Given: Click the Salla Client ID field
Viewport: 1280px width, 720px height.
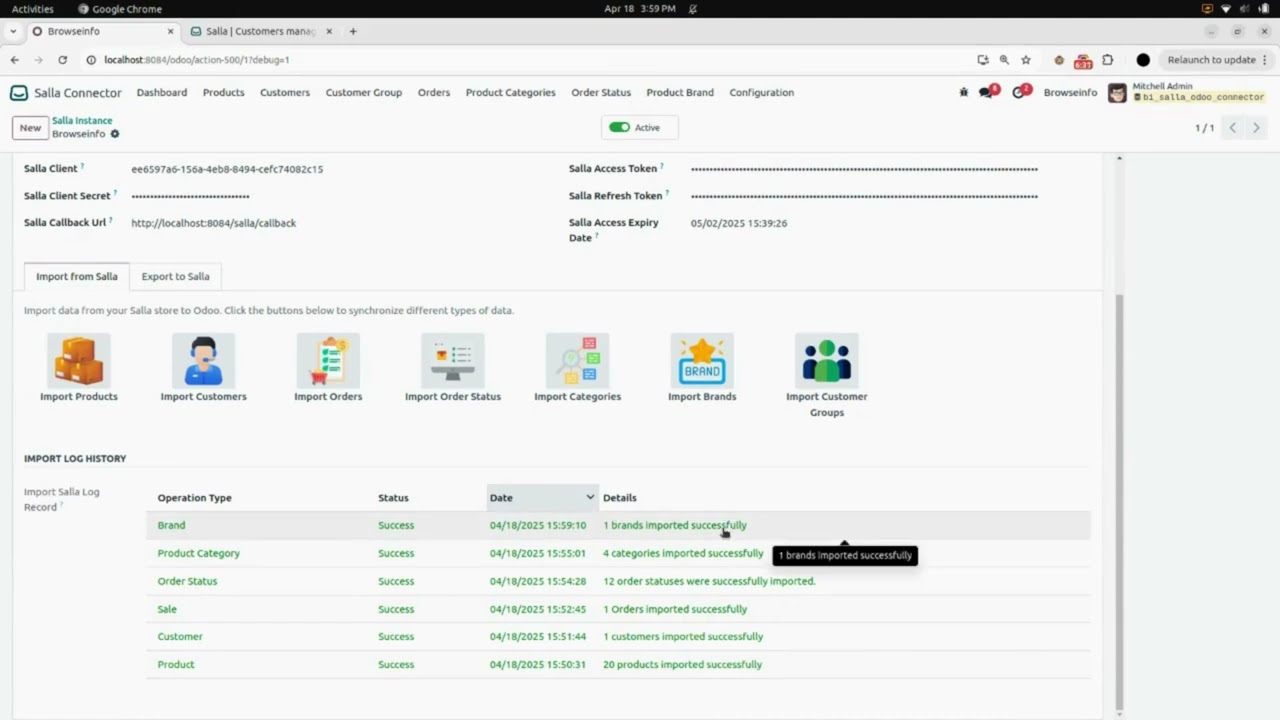Looking at the screenshot, I should [x=227, y=169].
